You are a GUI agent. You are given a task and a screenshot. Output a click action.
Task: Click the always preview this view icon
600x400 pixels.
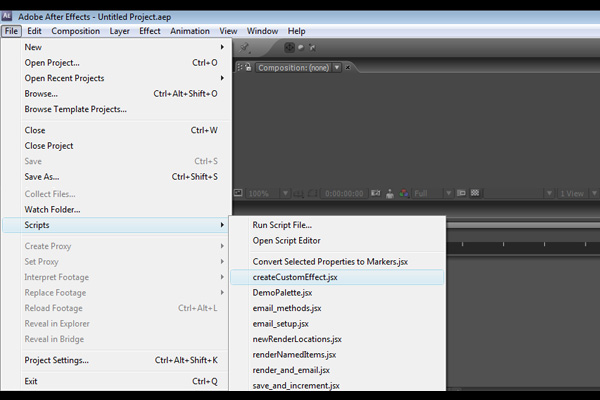click(238, 193)
